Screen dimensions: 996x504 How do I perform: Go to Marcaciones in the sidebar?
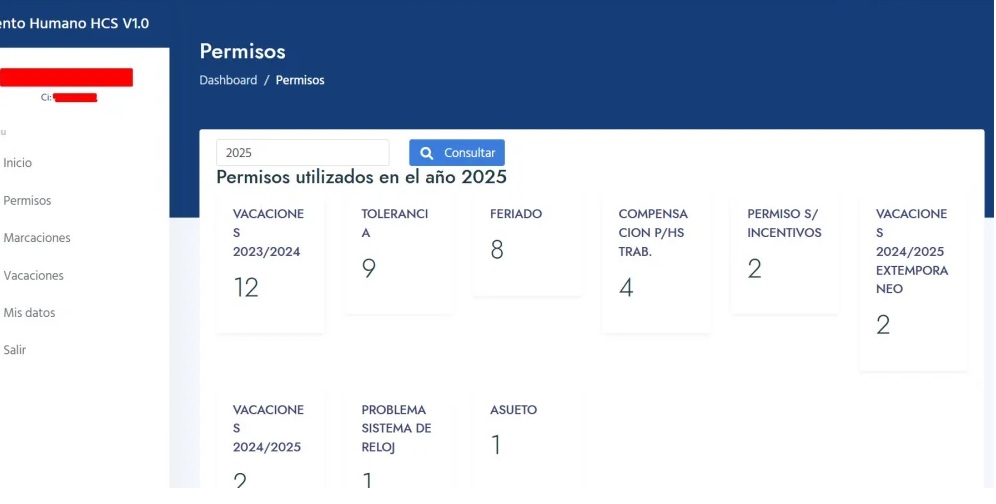pyautogui.click(x=37, y=238)
